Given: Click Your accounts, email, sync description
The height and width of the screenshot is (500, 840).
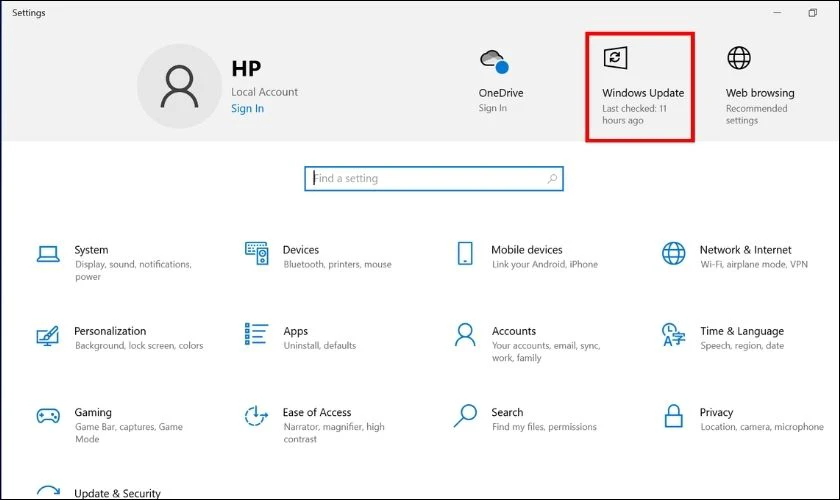Looking at the screenshot, I should [545, 352].
